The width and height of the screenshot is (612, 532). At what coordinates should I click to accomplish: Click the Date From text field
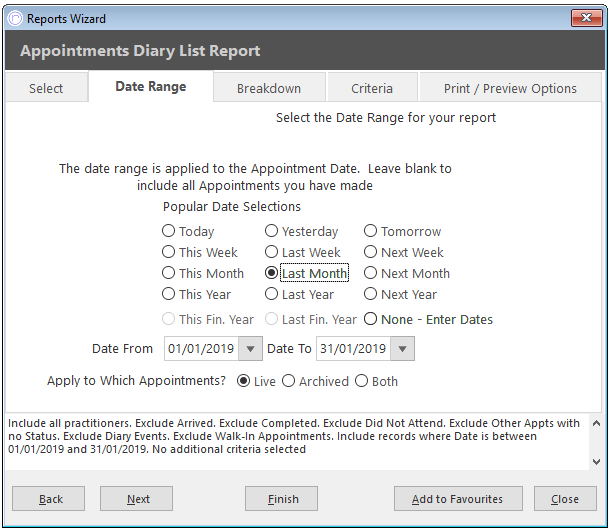pyautogui.click(x=202, y=349)
